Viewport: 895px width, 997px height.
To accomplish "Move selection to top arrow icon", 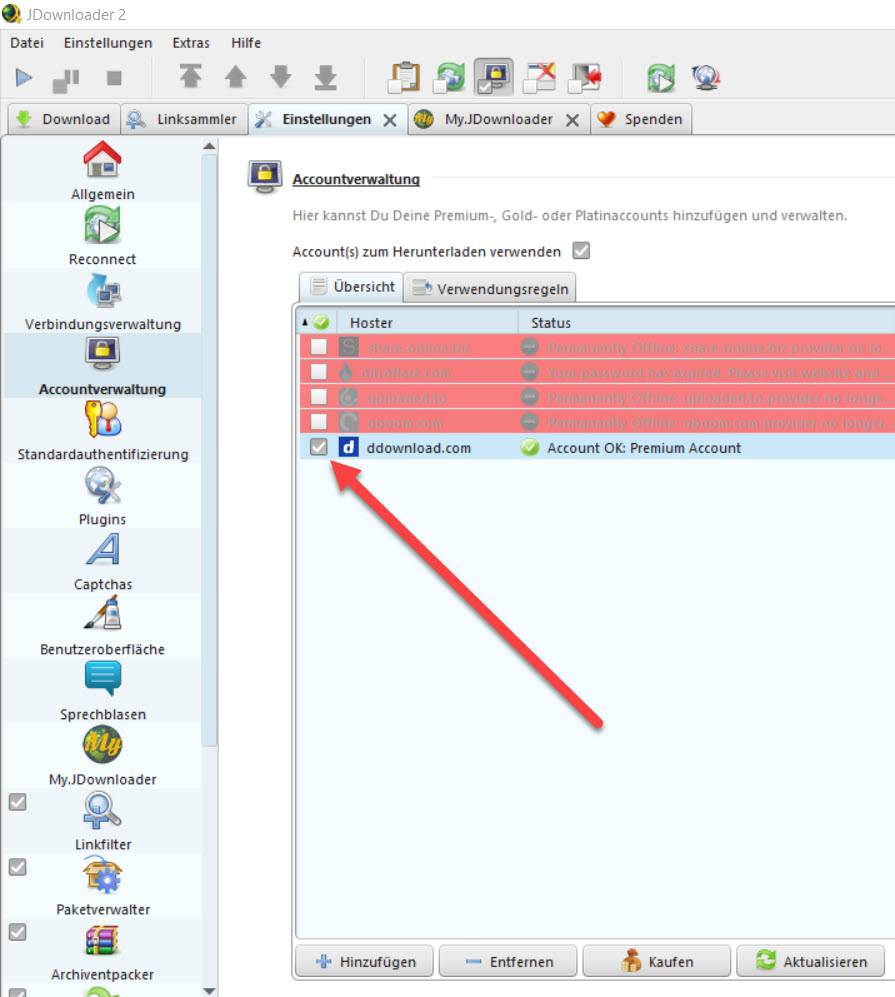I will (190, 76).
